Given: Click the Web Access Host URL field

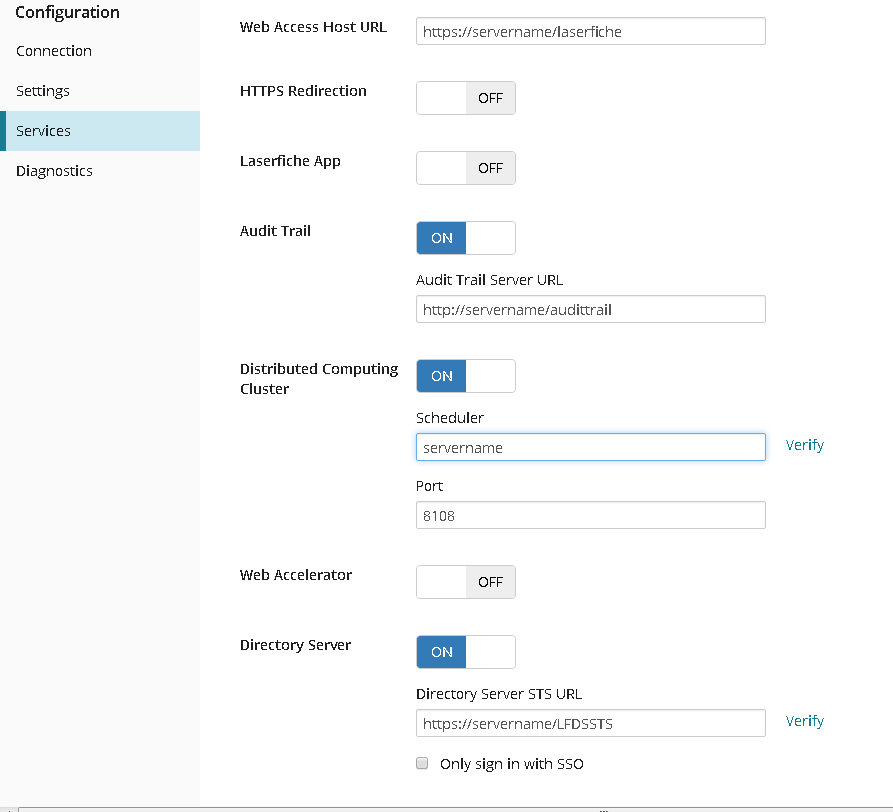Looking at the screenshot, I should [591, 31].
